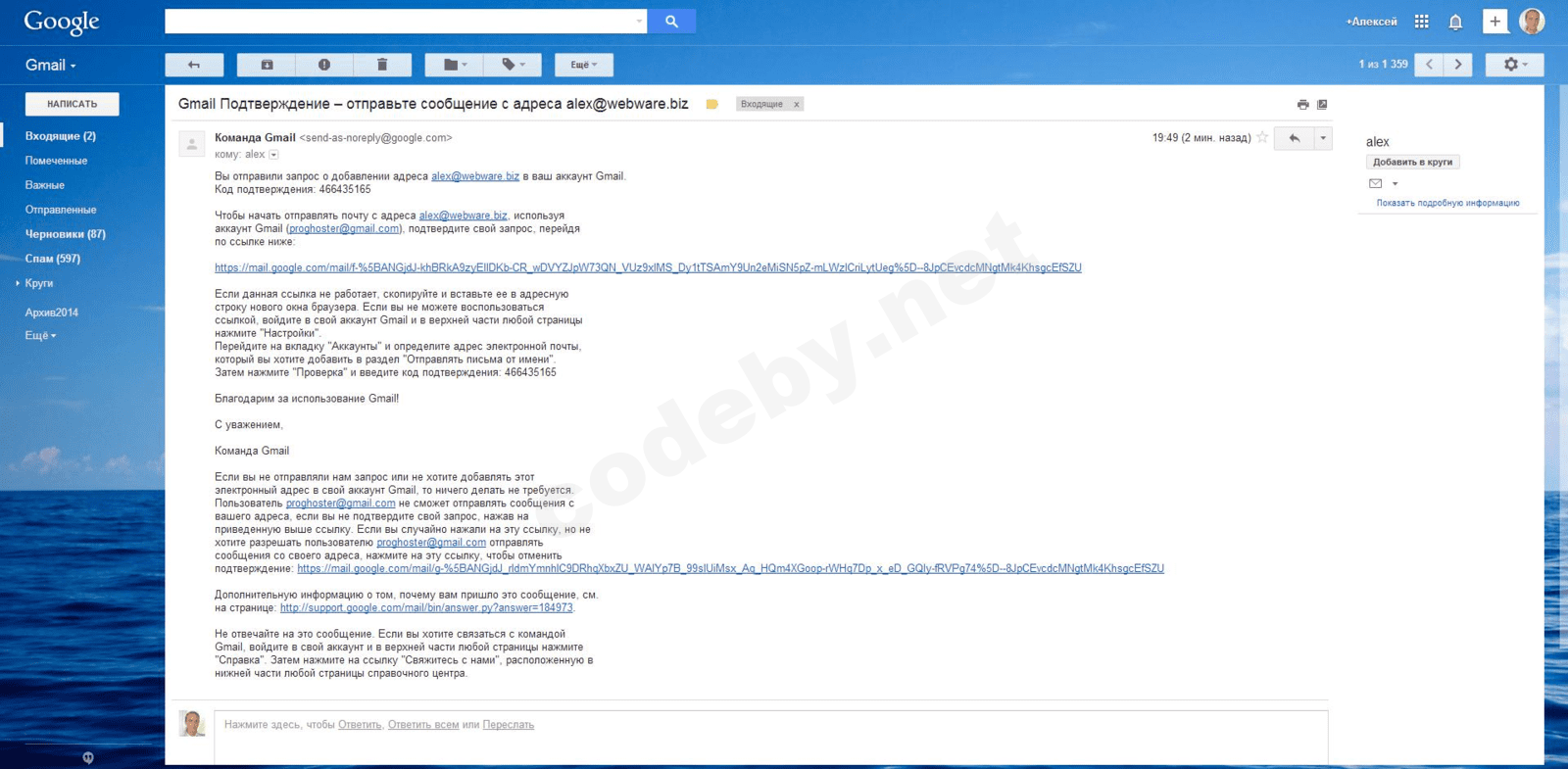Viewport: 1568px width, 769px height.
Task: Expand the Gmail product switcher
Action: (51, 65)
